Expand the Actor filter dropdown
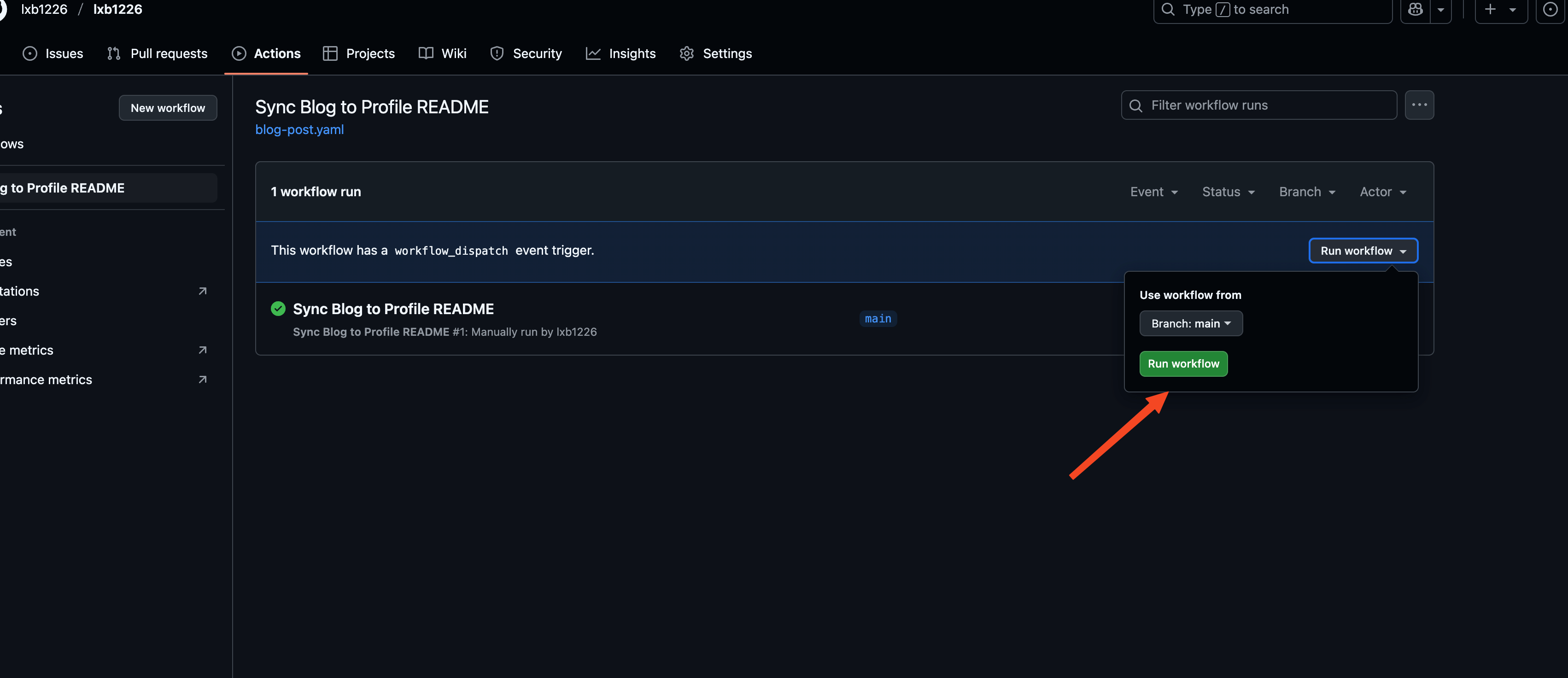 tap(1383, 192)
